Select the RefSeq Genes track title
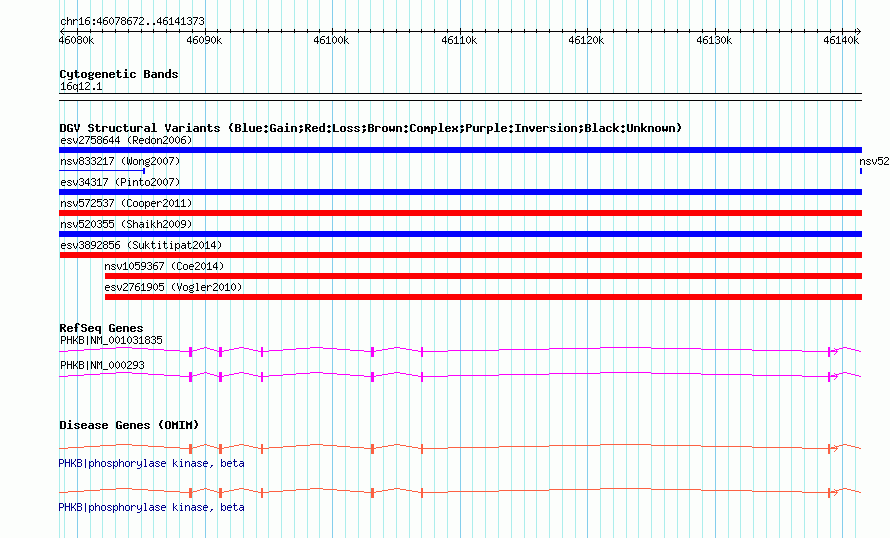Viewport: 890px width, 538px height. pos(101,328)
